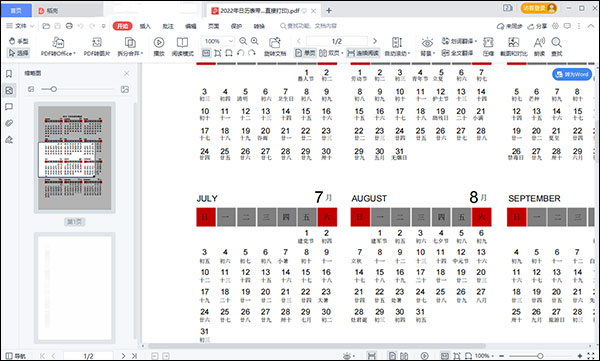Zoom in with the plus magnifier
The width and height of the screenshot is (600, 361).
click(254, 41)
